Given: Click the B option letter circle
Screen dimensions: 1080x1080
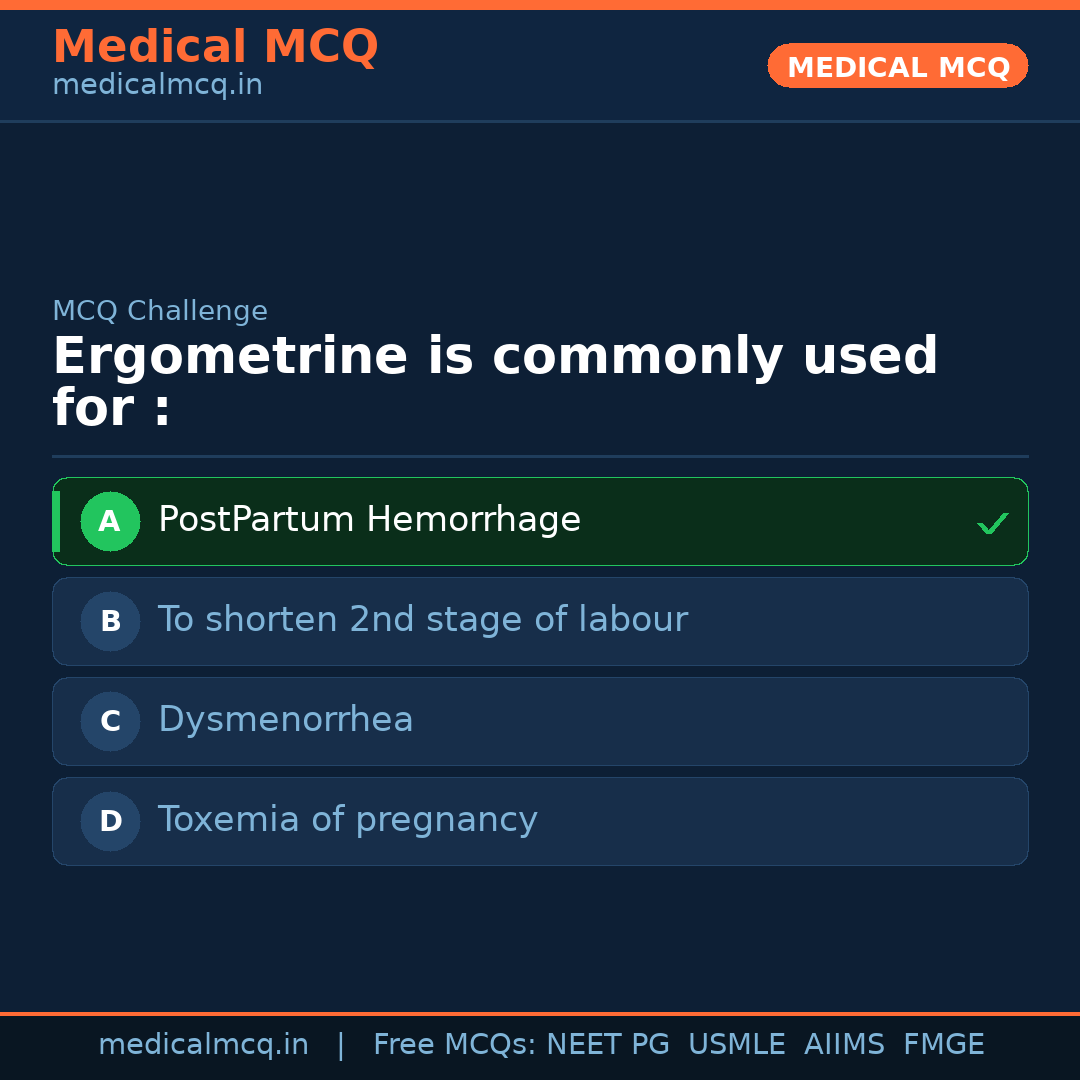Looking at the screenshot, I should click(x=110, y=621).
